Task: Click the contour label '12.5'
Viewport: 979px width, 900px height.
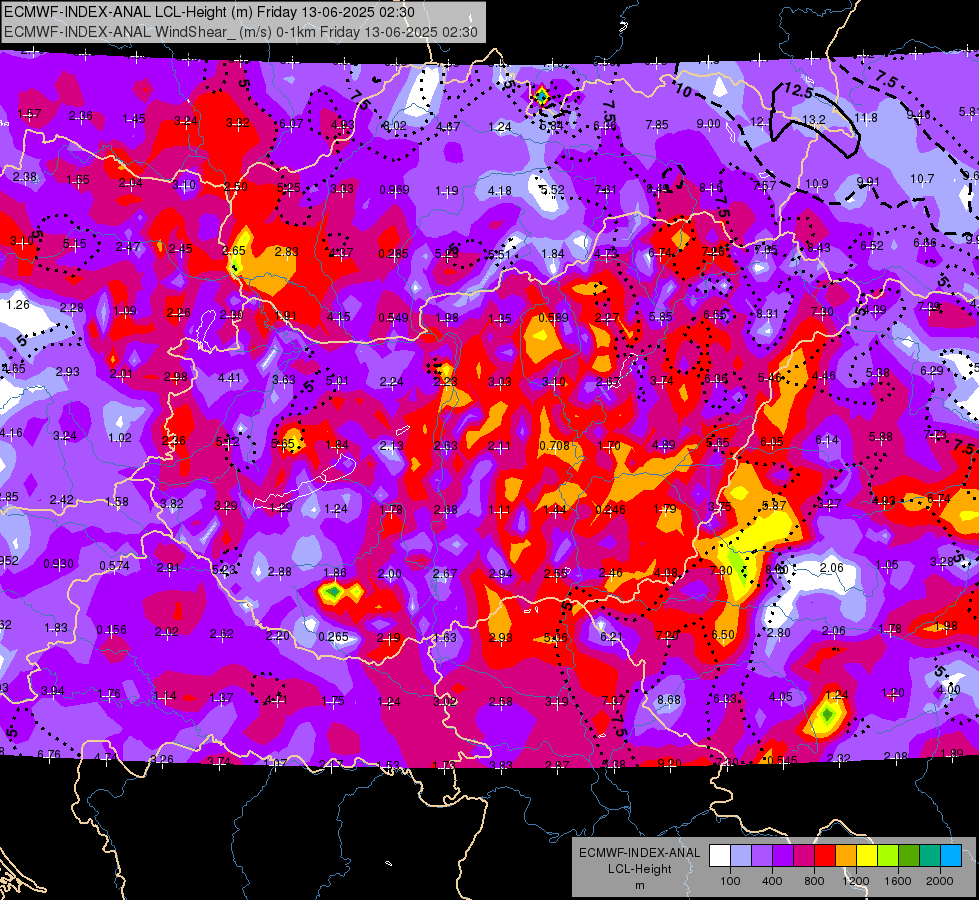Action: point(799,91)
